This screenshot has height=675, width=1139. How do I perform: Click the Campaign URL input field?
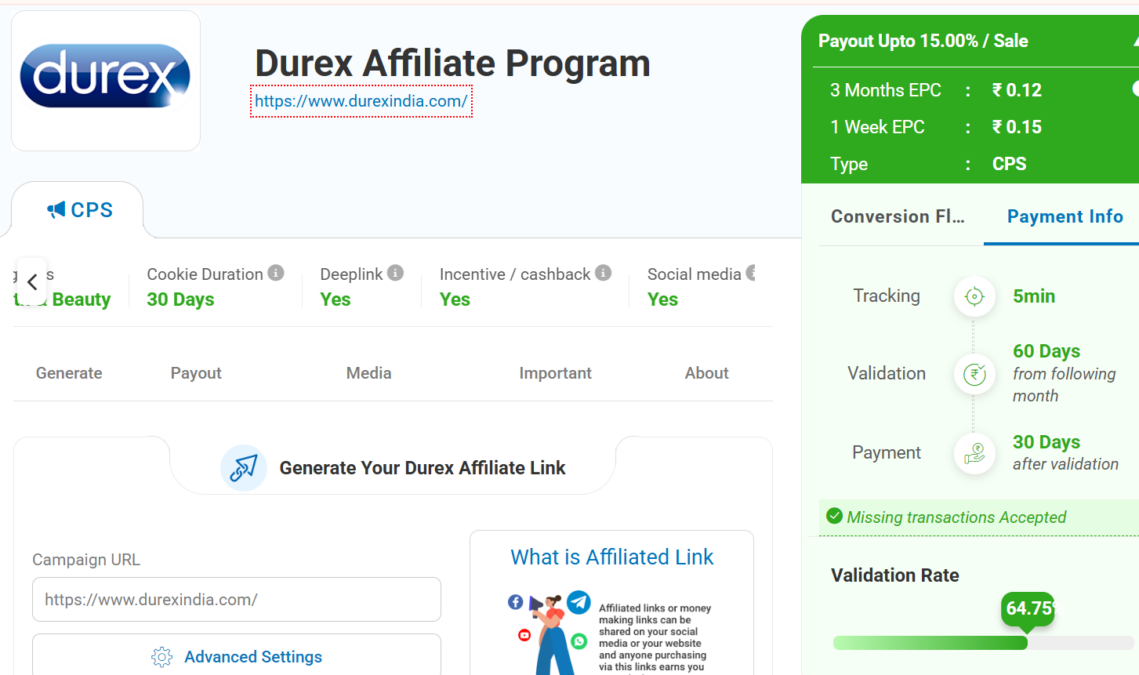coord(236,600)
